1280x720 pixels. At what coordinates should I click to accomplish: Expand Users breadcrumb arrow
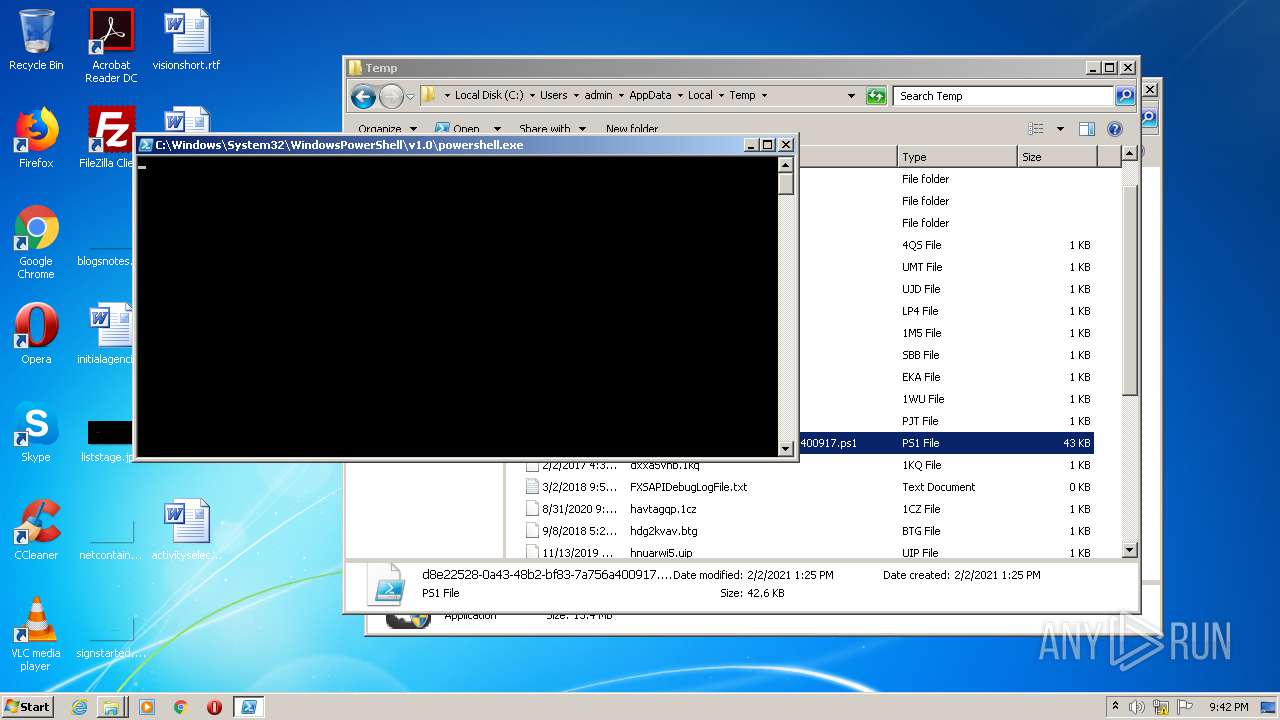pos(576,96)
